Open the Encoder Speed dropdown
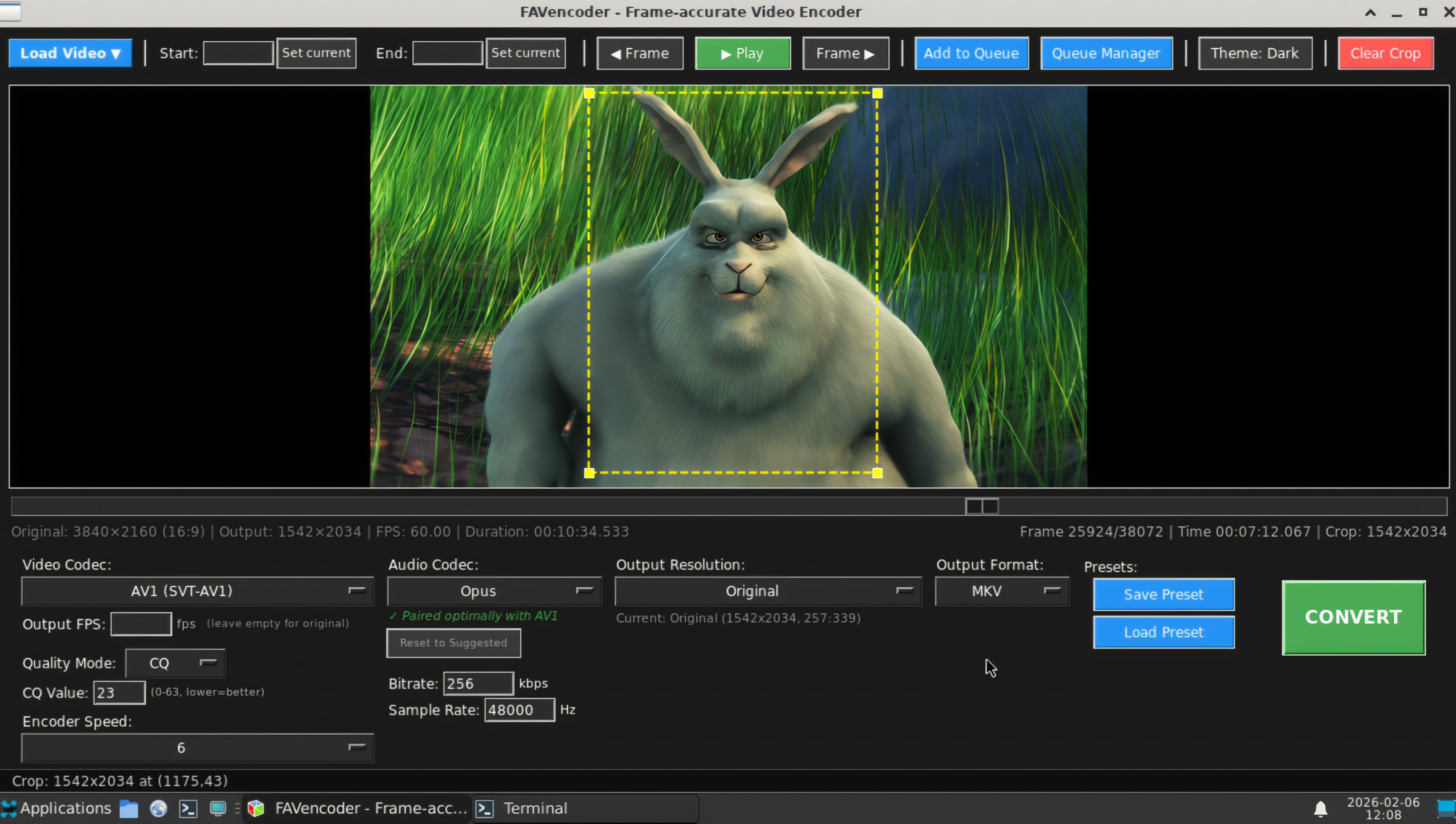1456x824 pixels. pyautogui.click(x=198, y=748)
